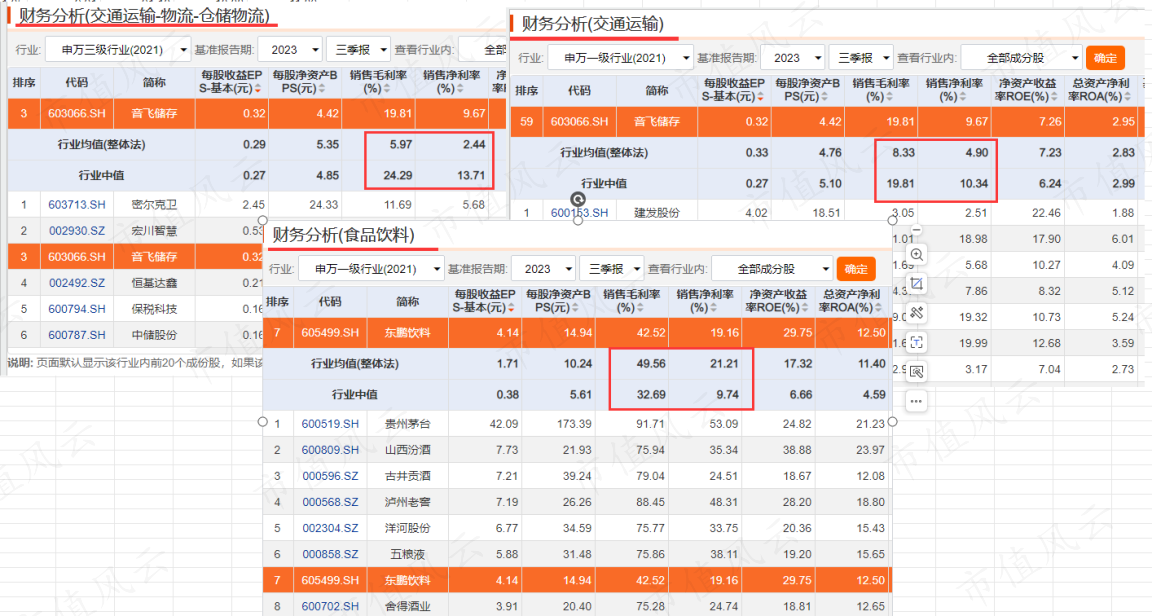Open stock code 600787.SH link
The height and width of the screenshot is (616, 1152).
(76, 335)
